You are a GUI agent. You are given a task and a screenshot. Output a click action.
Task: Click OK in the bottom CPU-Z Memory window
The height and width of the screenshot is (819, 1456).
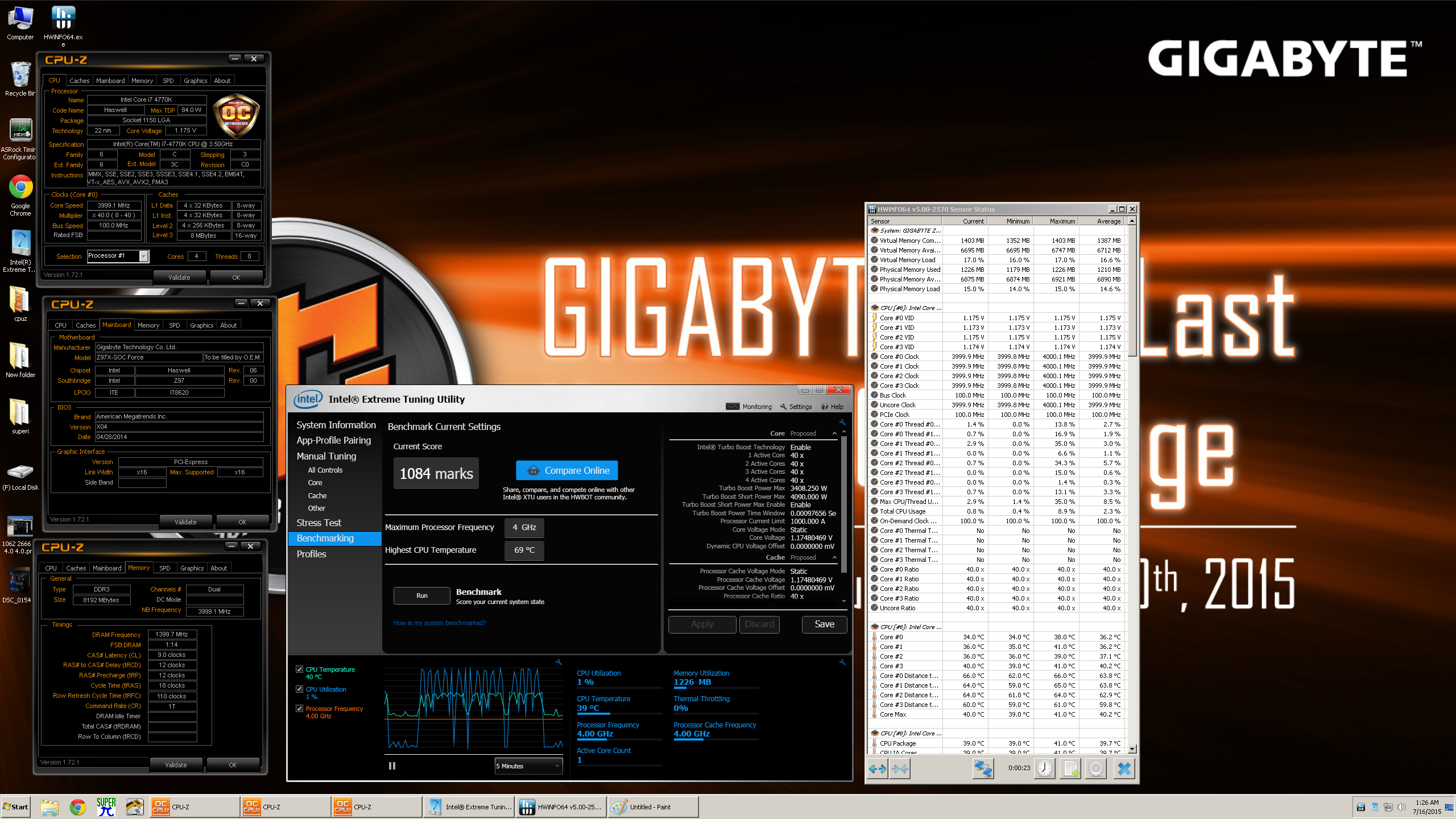(x=233, y=765)
